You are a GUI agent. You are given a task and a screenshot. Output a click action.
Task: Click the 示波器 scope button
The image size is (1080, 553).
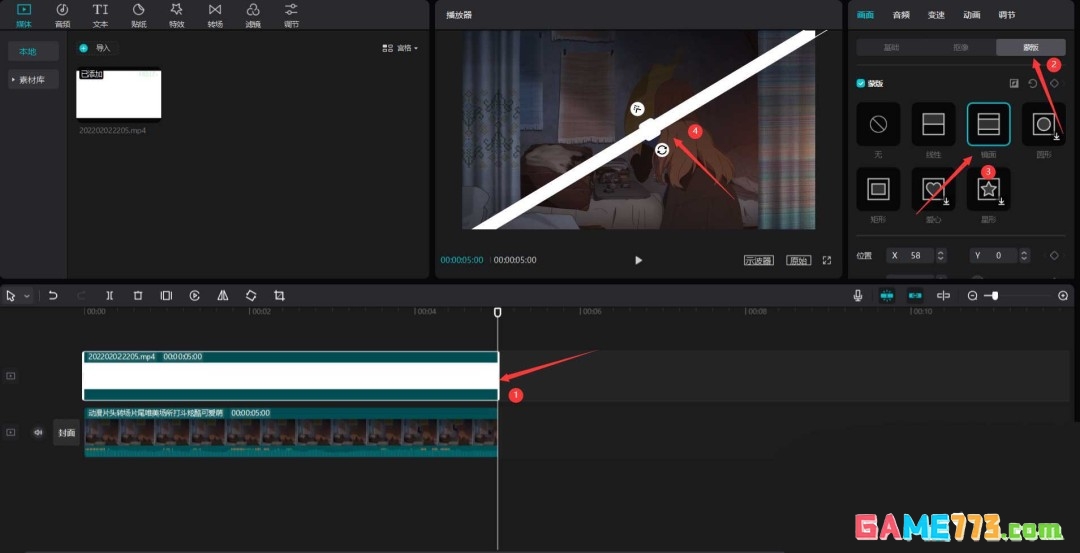(x=758, y=260)
